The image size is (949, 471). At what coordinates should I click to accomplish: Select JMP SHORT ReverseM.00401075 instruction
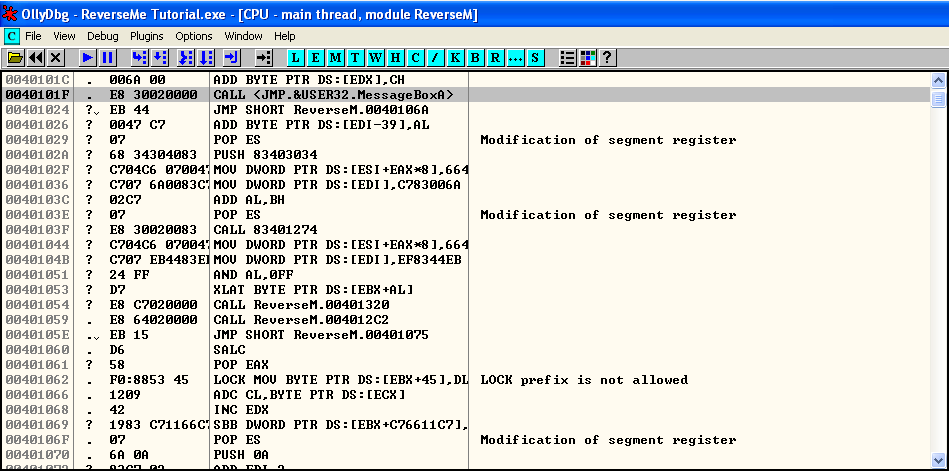pos(321,335)
